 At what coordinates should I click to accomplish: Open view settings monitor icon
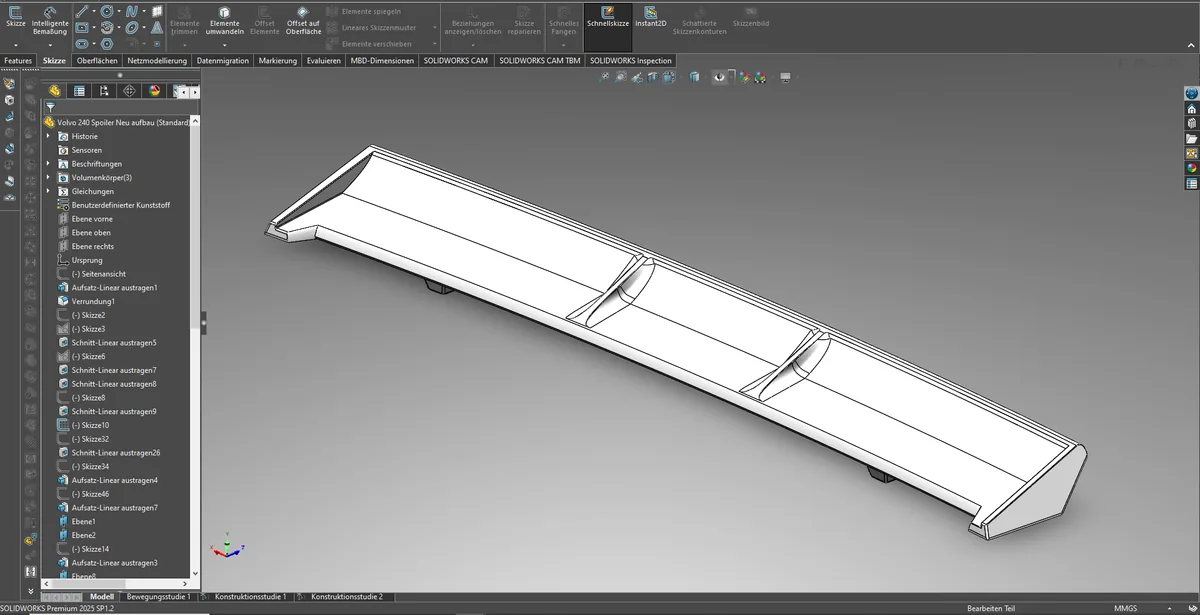click(786, 77)
